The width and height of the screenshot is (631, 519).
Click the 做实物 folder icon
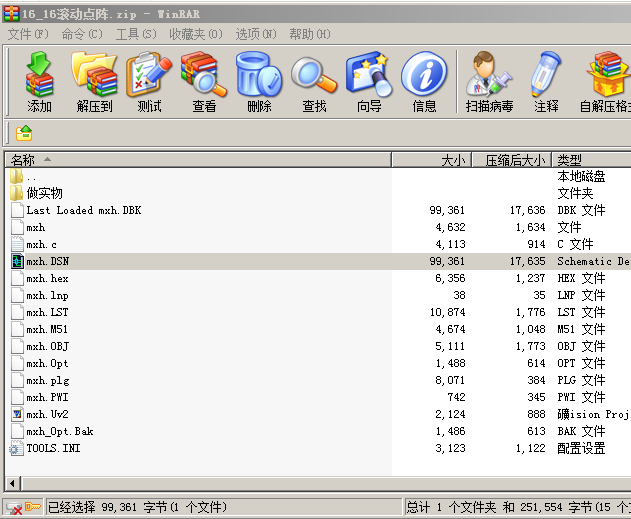[16, 193]
